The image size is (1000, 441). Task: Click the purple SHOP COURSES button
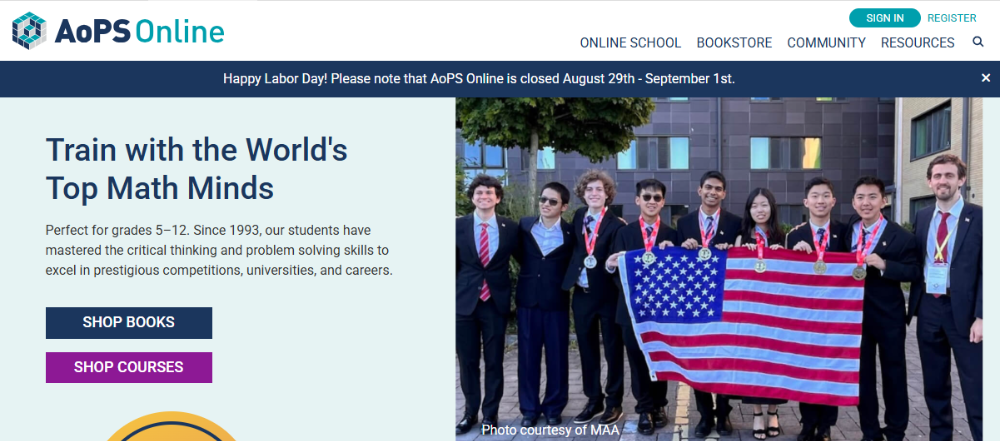point(129,367)
